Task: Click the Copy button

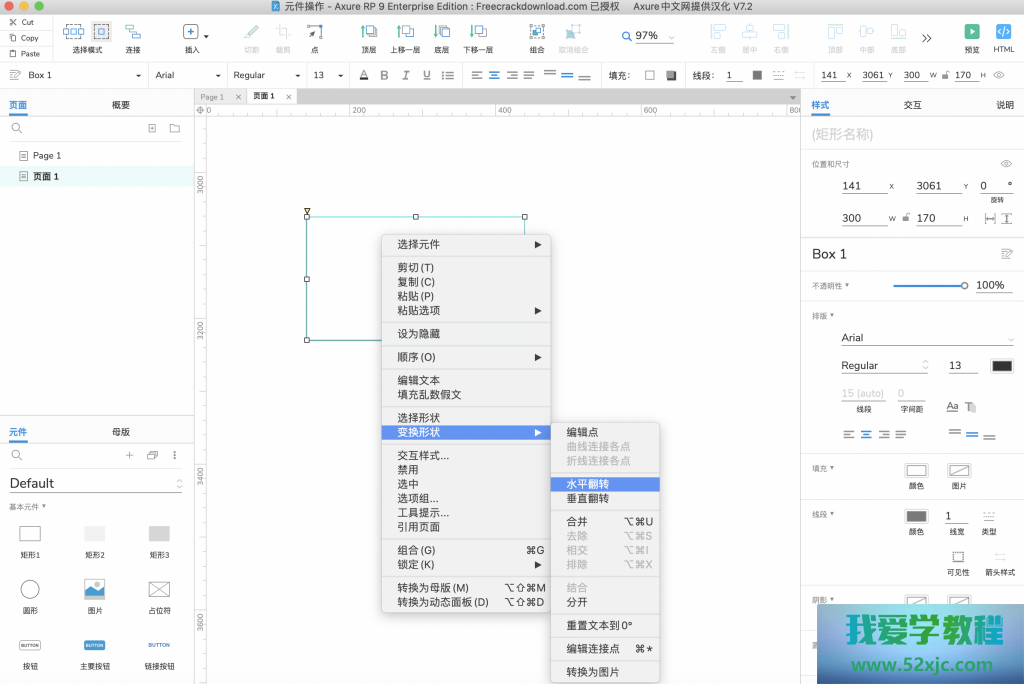Action: (x=27, y=37)
